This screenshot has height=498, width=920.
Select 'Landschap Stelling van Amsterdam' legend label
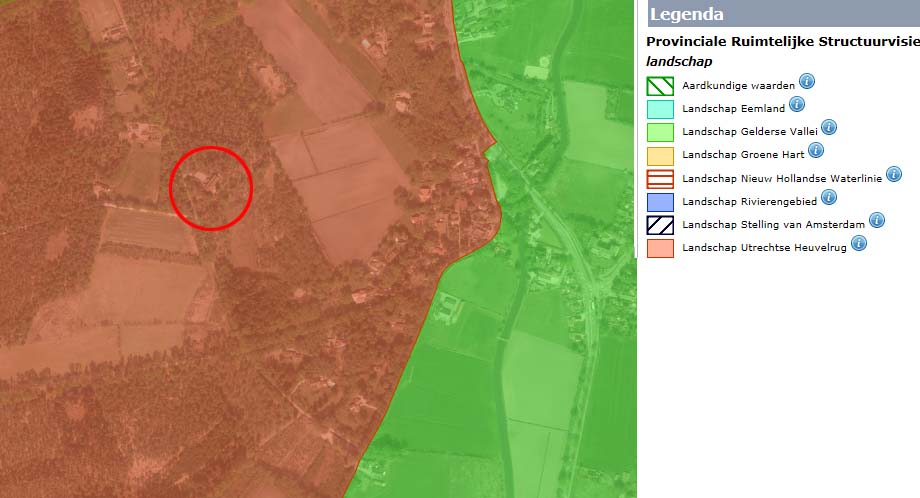point(773,225)
